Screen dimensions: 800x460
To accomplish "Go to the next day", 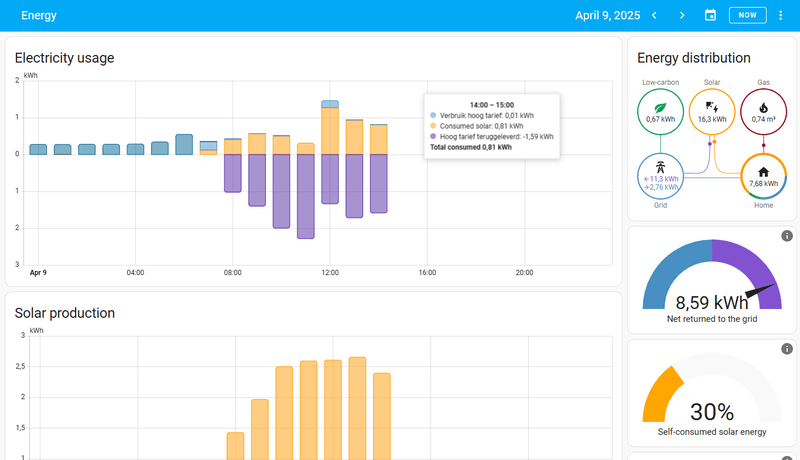I will click(682, 15).
